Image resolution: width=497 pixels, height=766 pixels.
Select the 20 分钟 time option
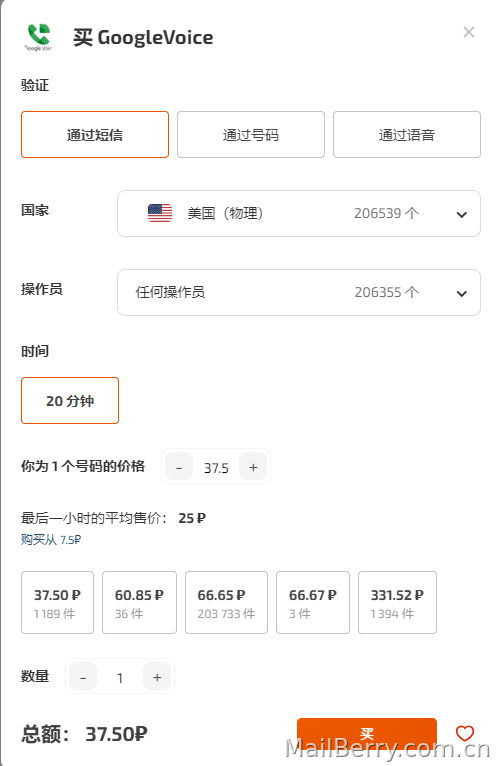70,401
